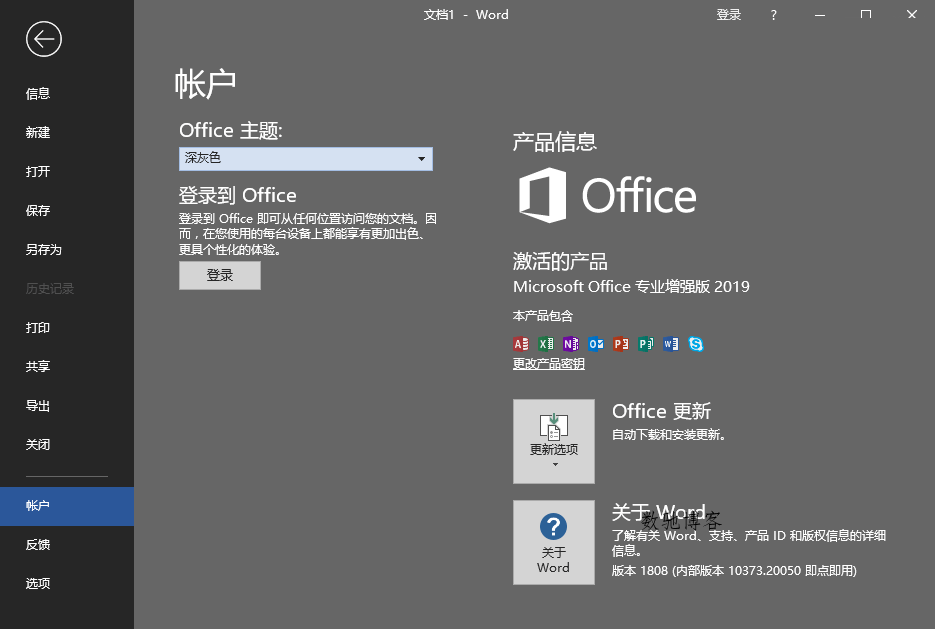Click the Office 更新 heading
935x629 pixels.
coord(661,411)
